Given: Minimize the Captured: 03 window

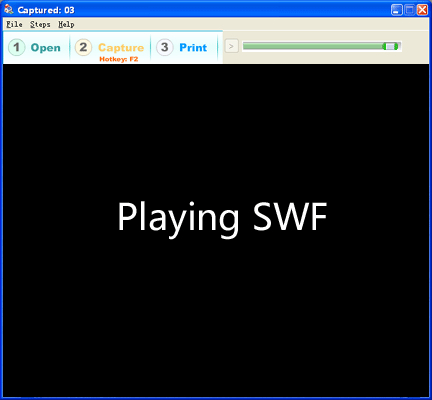Looking at the screenshot, I should (x=396, y=10).
